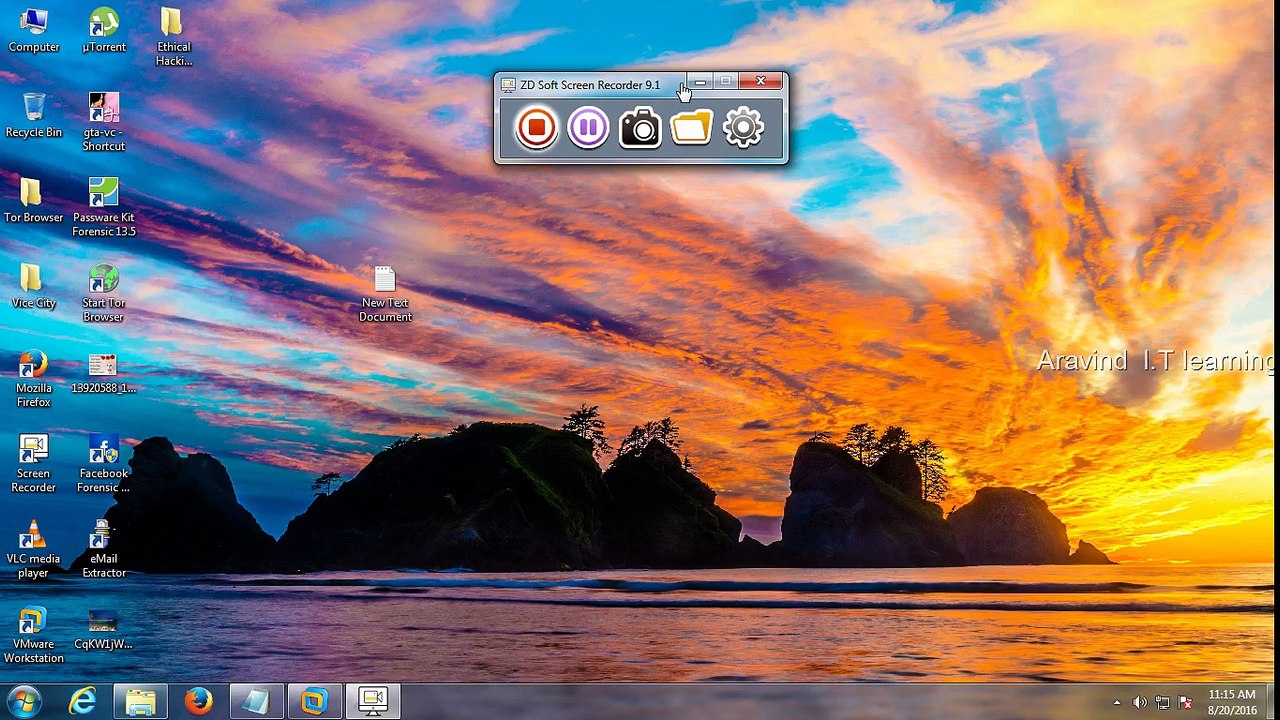Select the 13920588_1... image file
Viewport: 1280px width, 720px height.
(104, 372)
